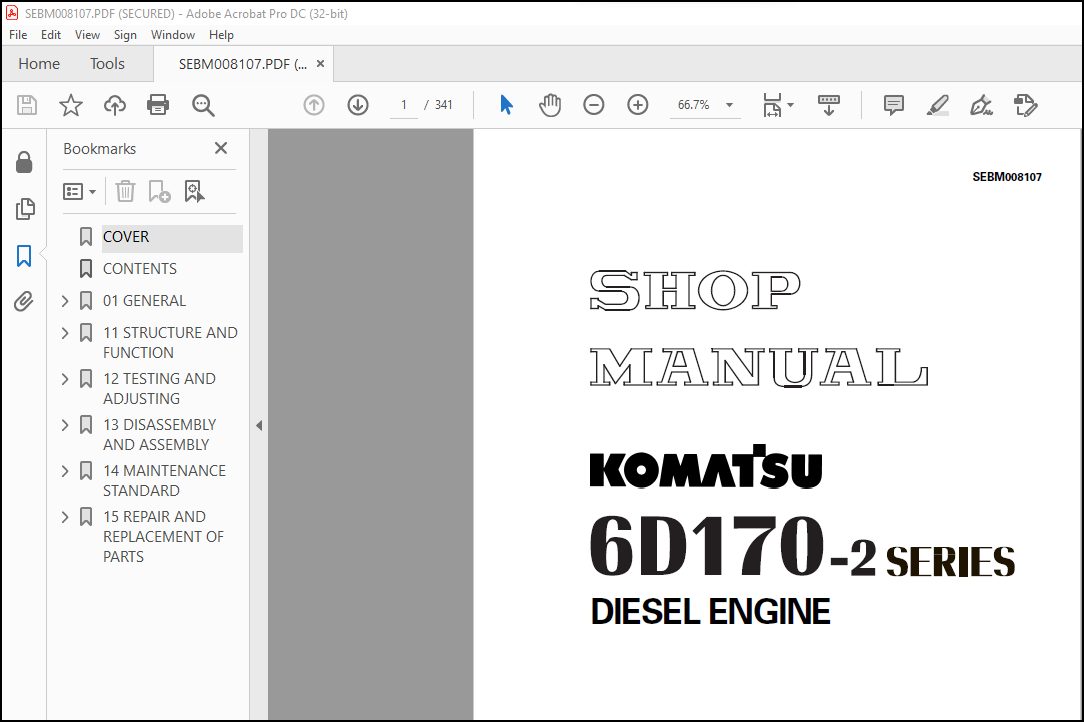Viewport: 1084px width, 722px height.
Task: Expand the 01 GENERAL bookmark
Action: pos(65,301)
